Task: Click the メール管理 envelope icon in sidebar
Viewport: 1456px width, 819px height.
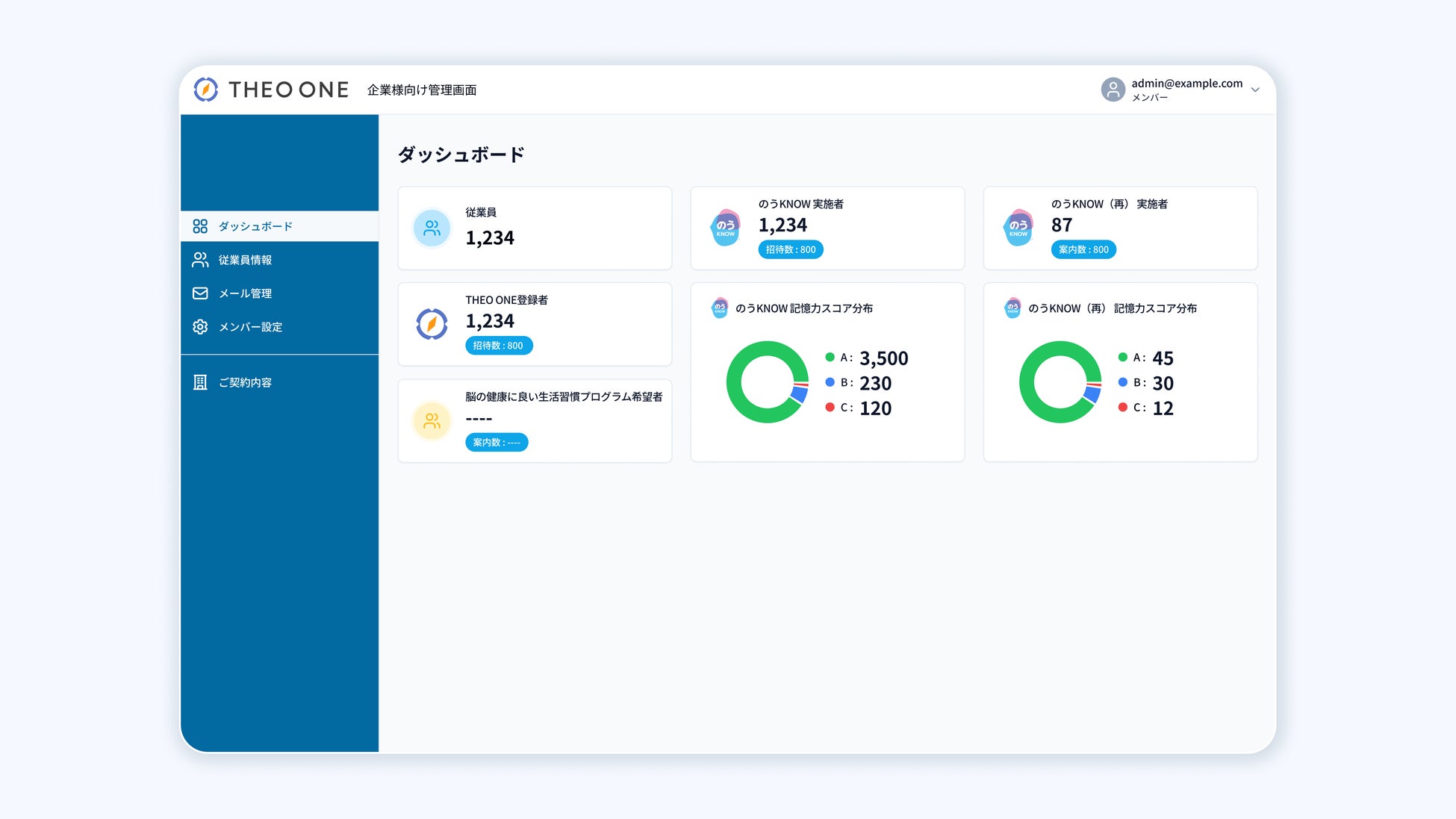Action: click(200, 293)
